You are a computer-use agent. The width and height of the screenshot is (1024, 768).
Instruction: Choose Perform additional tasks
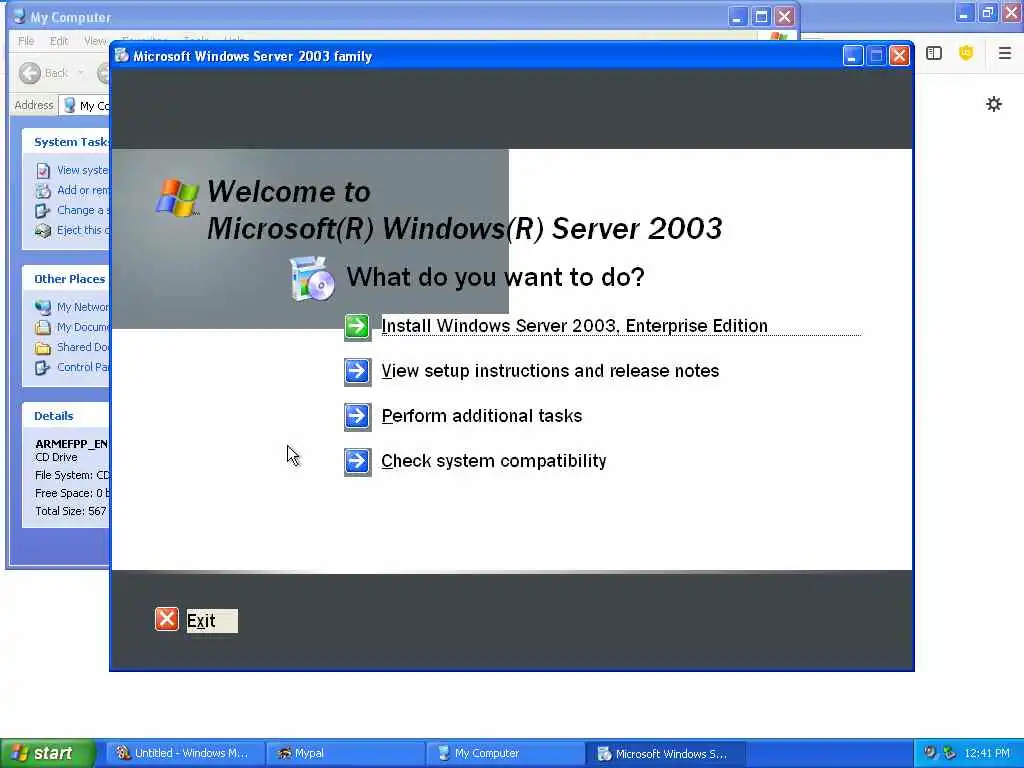pyautogui.click(x=481, y=416)
